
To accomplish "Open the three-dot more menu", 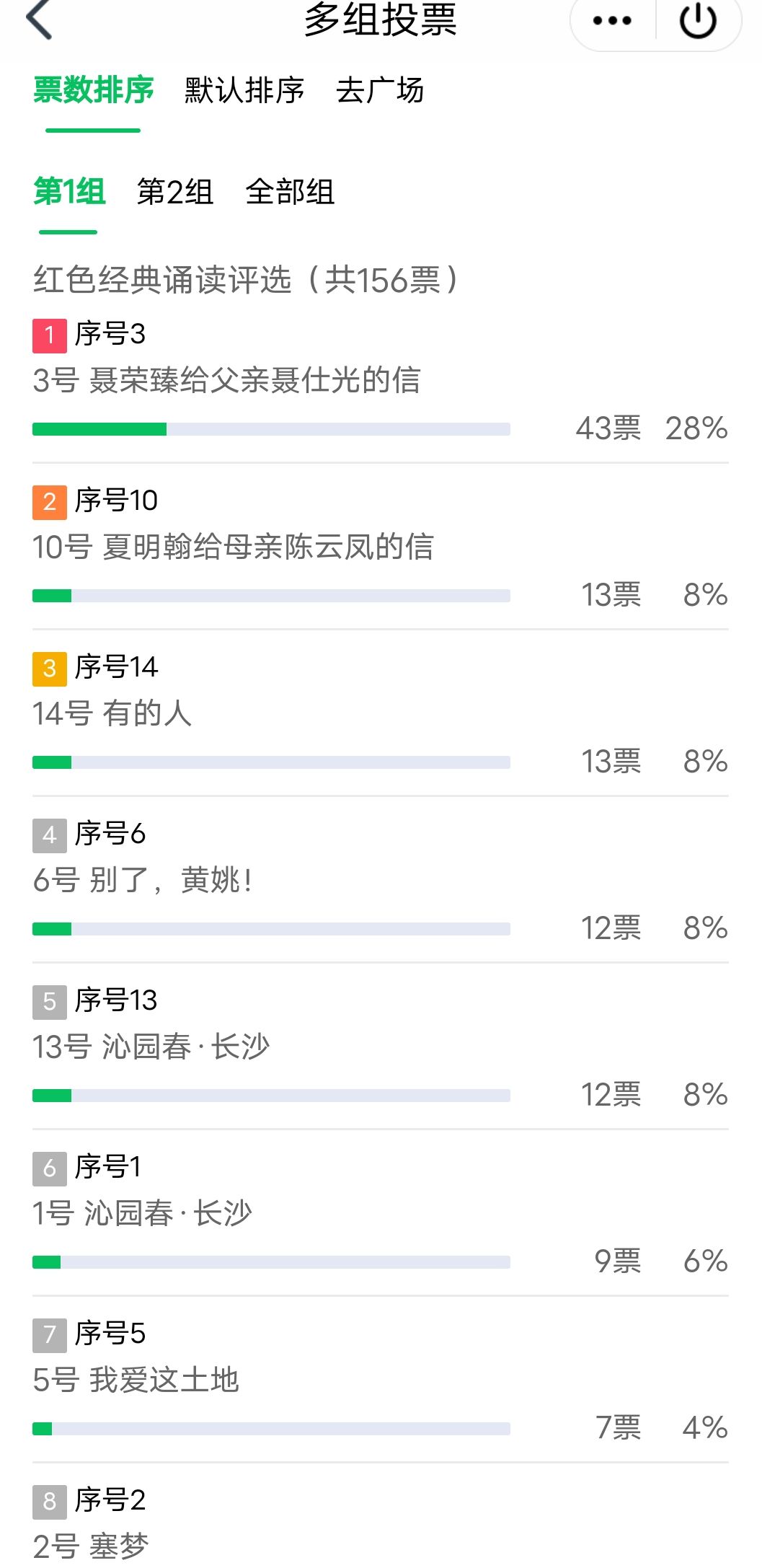I will point(612,21).
